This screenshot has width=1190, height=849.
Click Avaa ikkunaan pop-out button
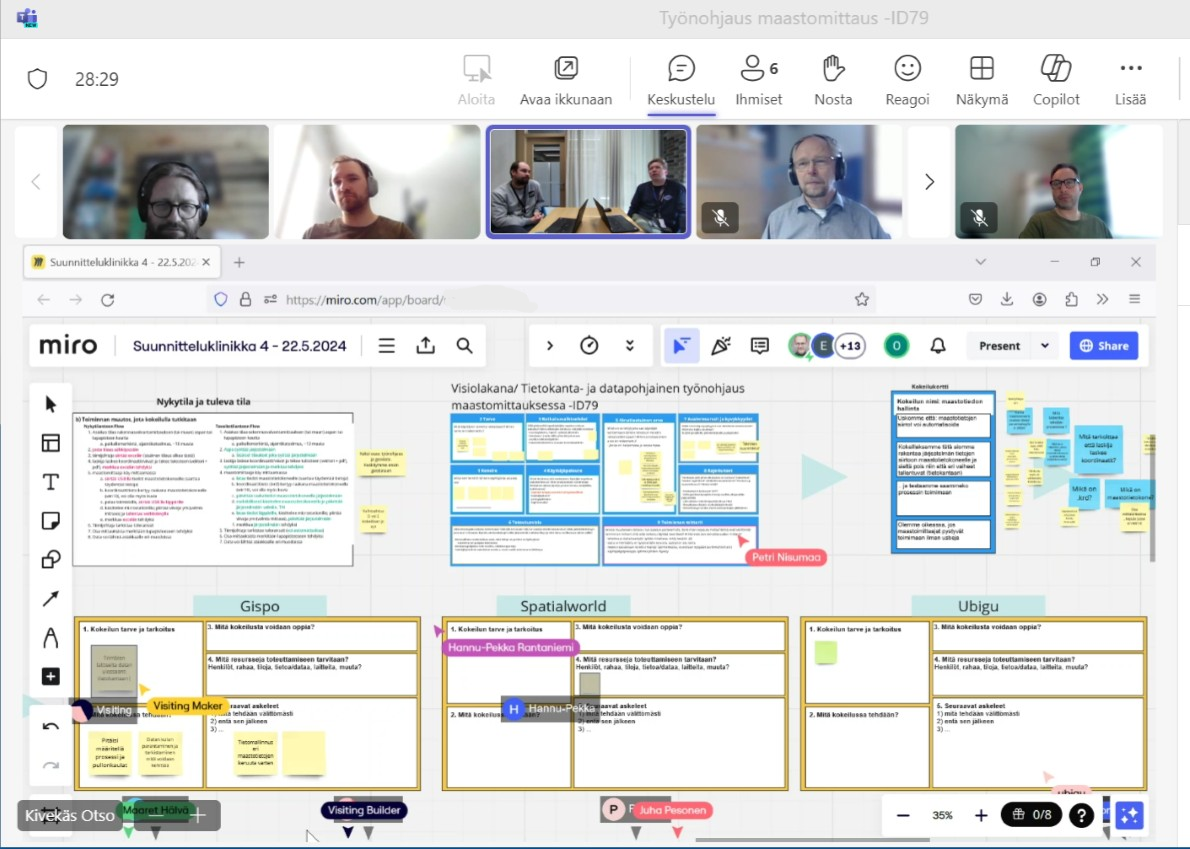click(x=565, y=80)
